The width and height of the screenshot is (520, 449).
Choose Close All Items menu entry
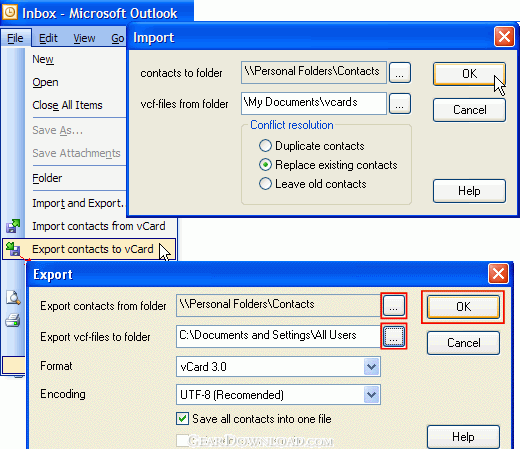[x=67, y=105]
